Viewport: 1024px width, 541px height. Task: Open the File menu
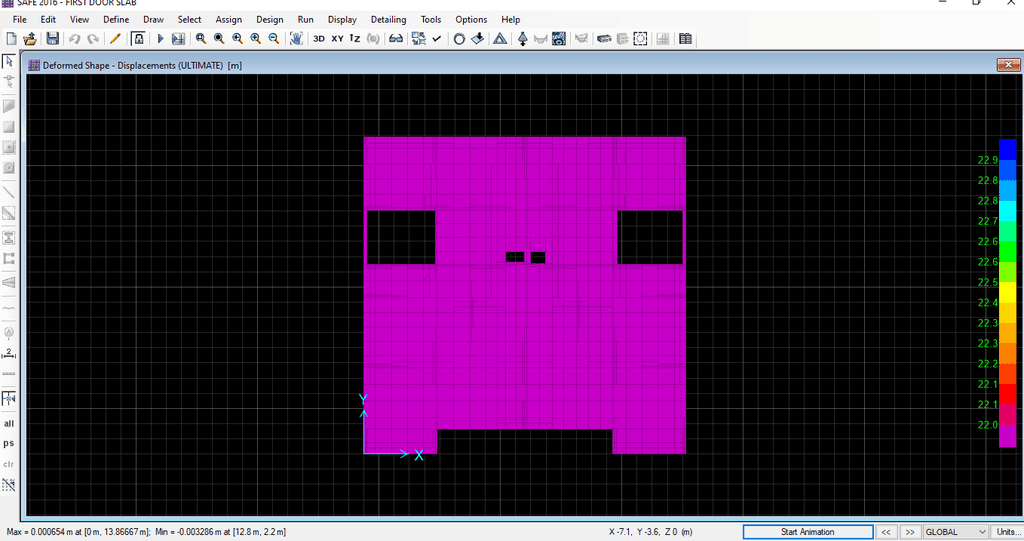pos(20,20)
